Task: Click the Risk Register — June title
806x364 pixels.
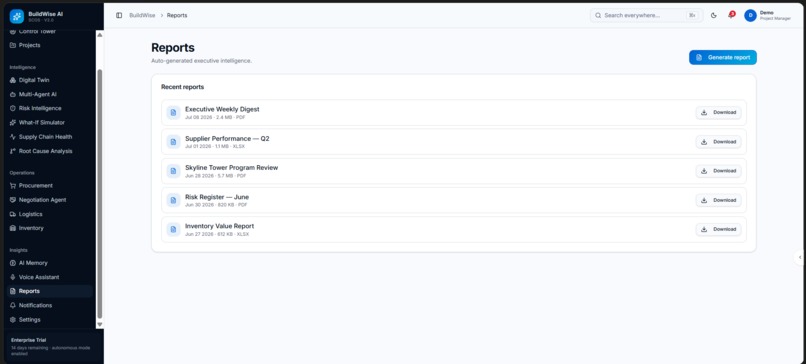Action: coord(217,197)
